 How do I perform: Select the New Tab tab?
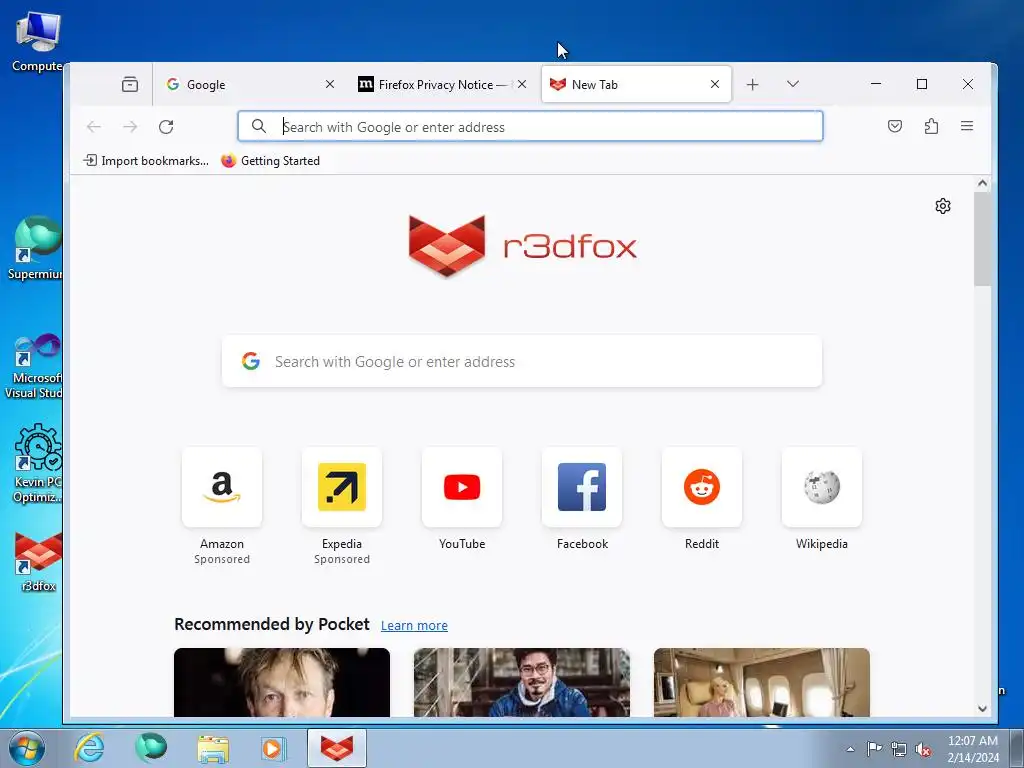click(636, 84)
